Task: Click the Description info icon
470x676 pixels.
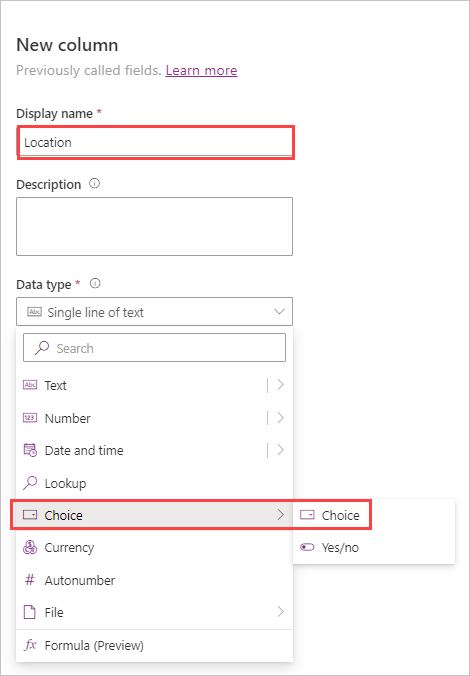Action: [x=94, y=184]
